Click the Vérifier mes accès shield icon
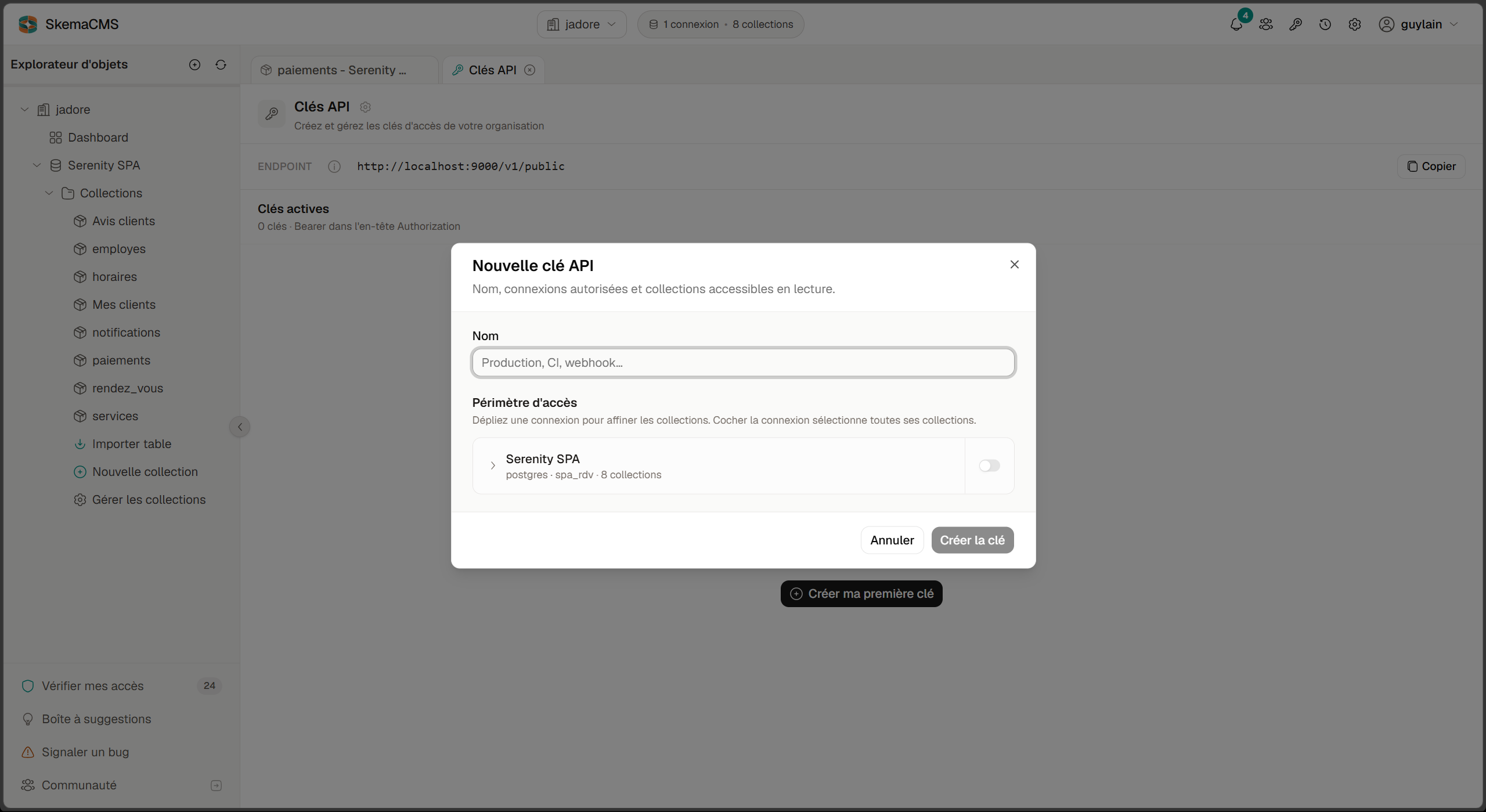This screenshot has height=812, width=1486. pos(28,686)
